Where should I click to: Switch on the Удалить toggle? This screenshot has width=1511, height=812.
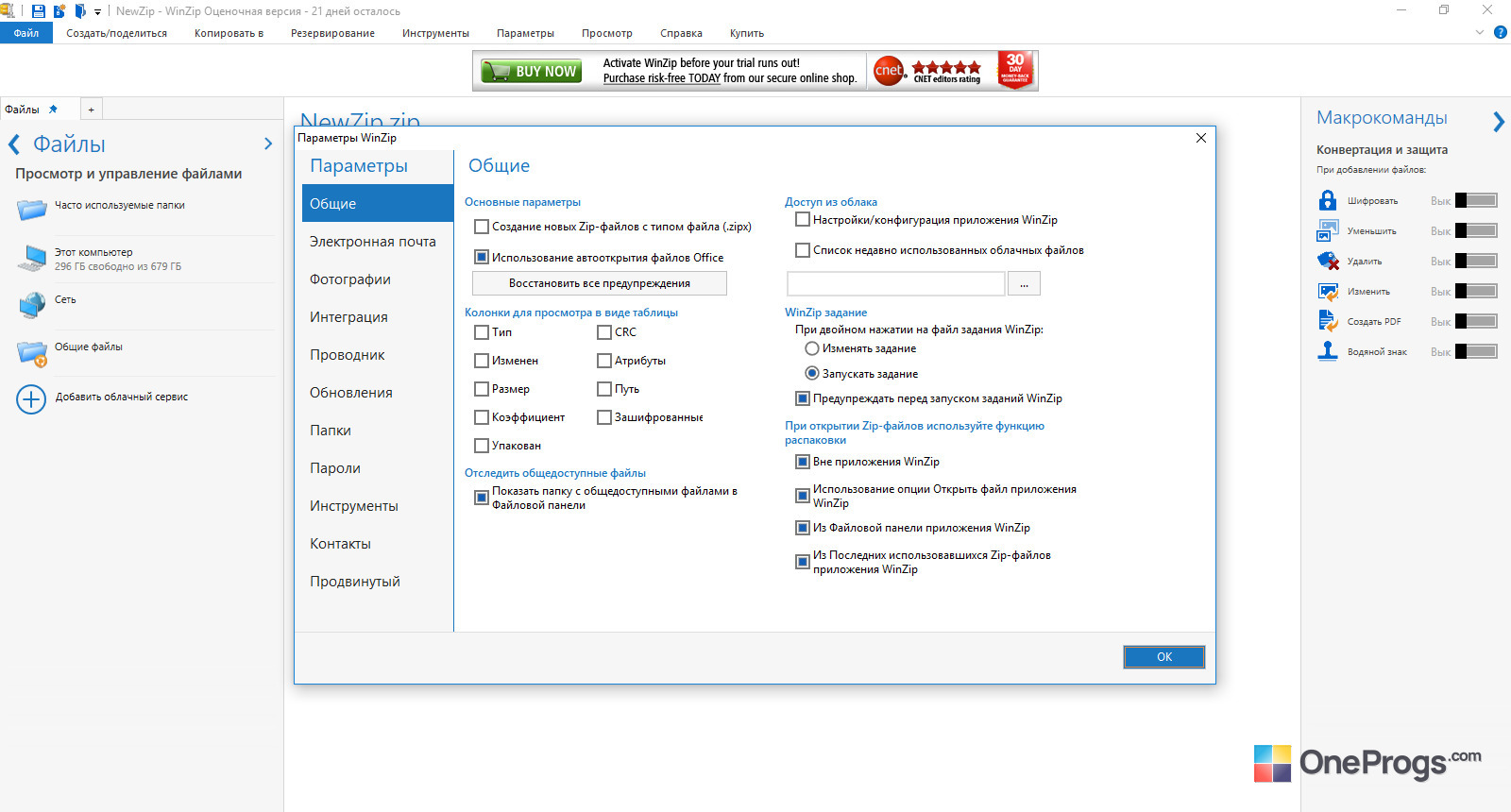[1476, 261]
